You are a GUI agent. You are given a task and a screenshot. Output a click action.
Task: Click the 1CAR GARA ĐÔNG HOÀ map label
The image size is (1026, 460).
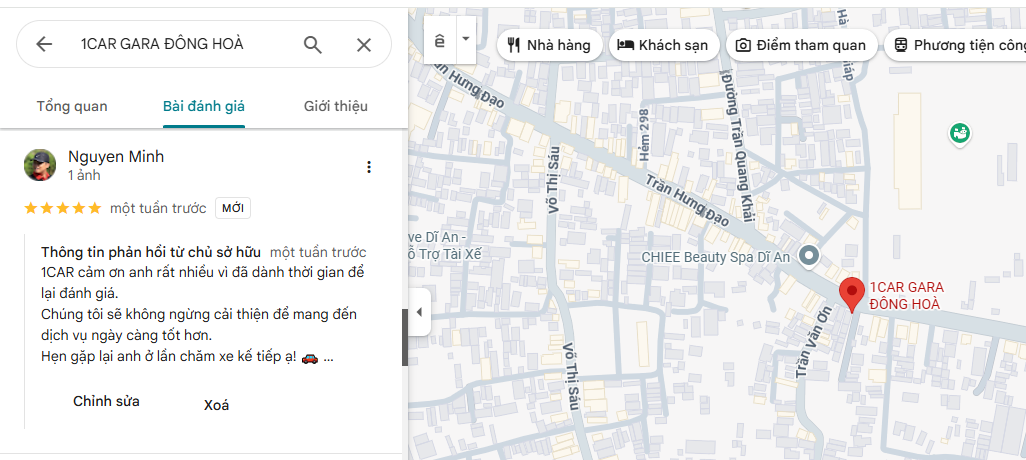pyautogui.click(x=905, y=296)
